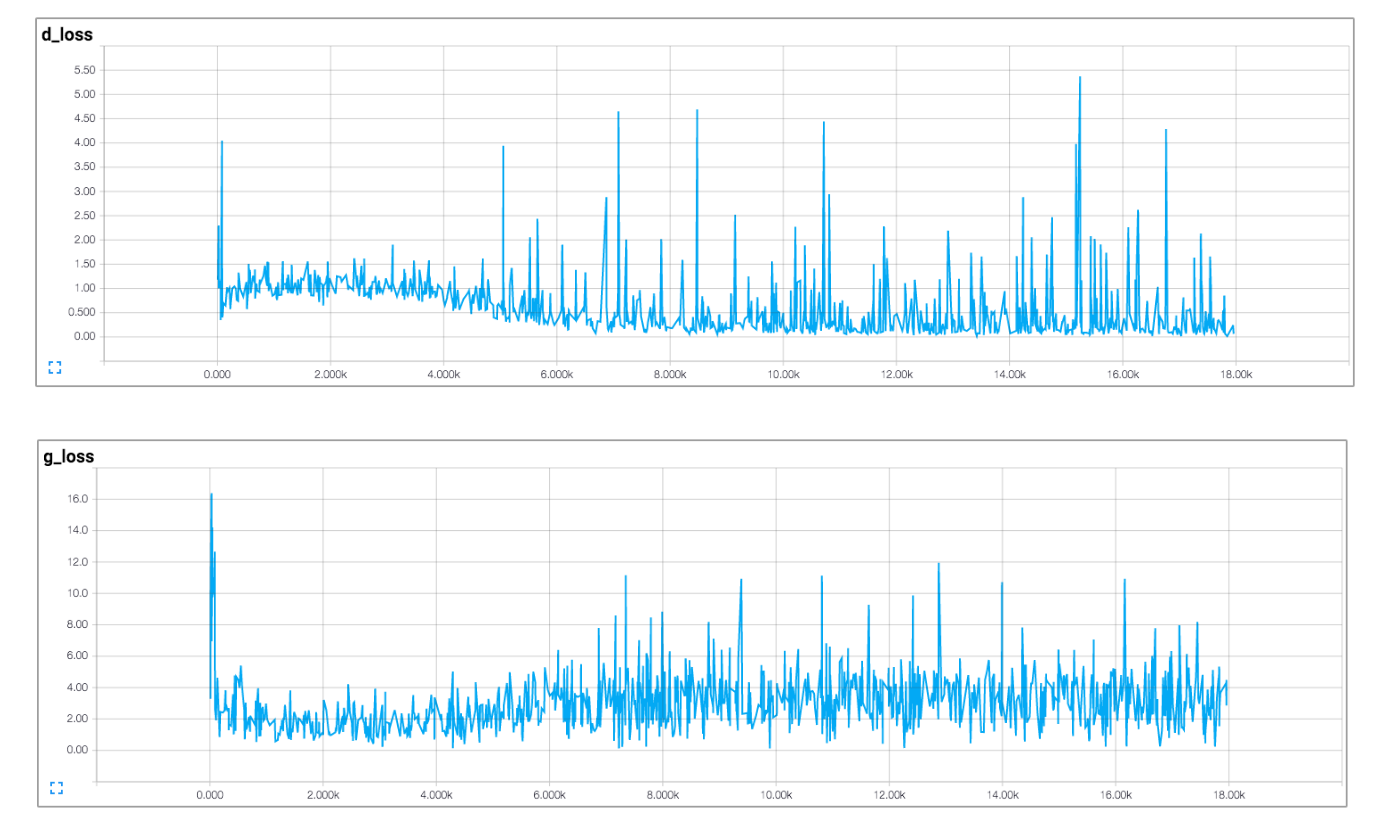Click the d_loss spike near step 8.5k

[x=697, y=111]
